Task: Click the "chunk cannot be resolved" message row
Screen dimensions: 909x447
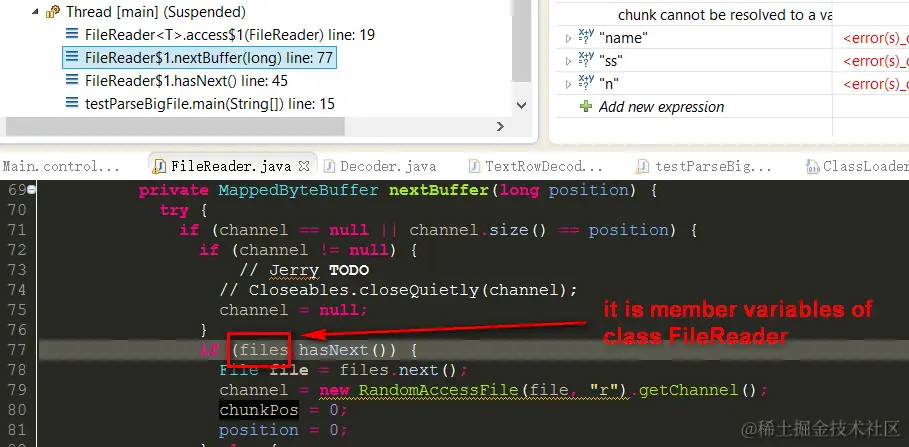Action: pos(725,15)
